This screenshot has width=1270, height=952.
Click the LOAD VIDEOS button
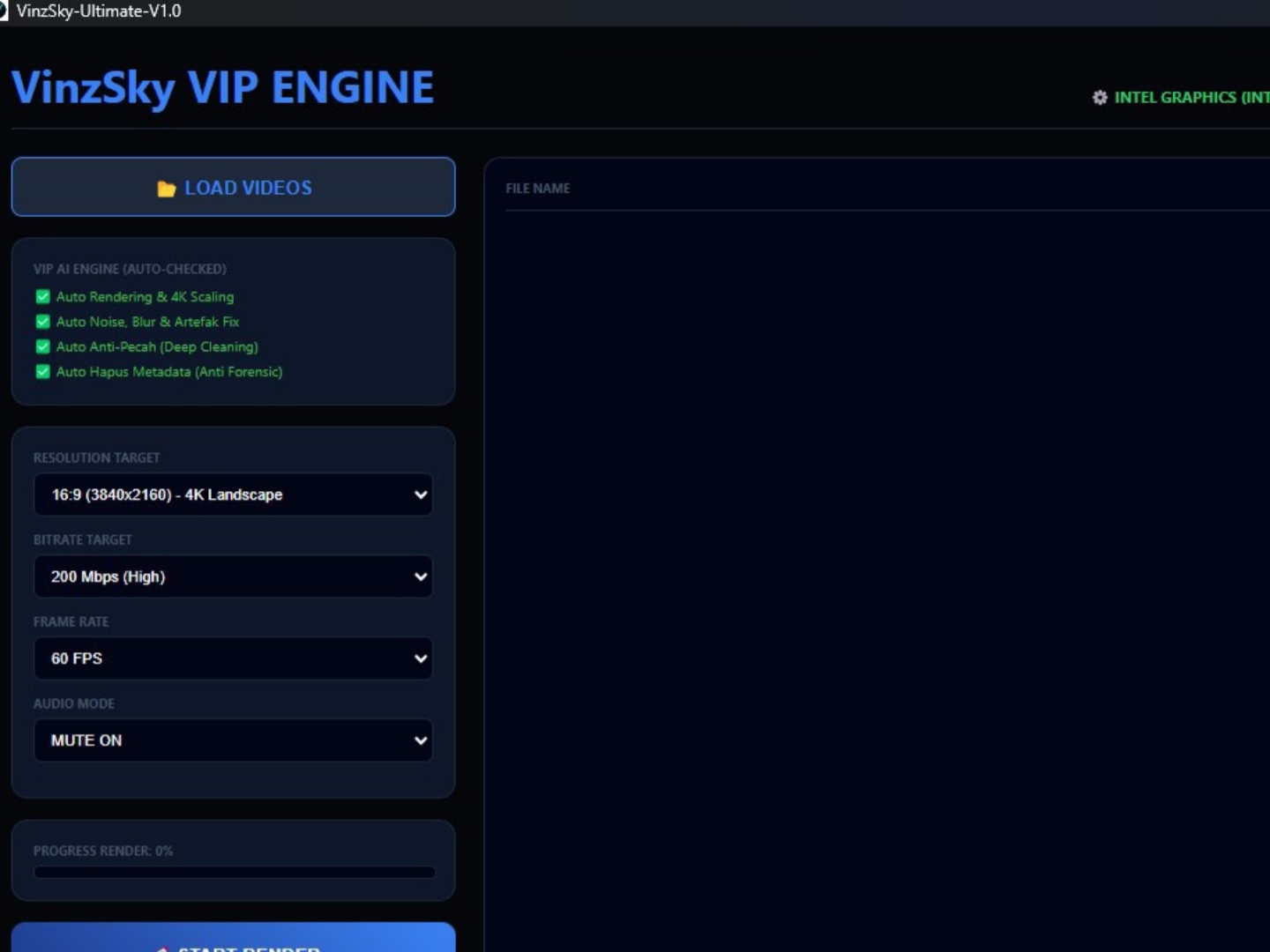coord(233,187)
